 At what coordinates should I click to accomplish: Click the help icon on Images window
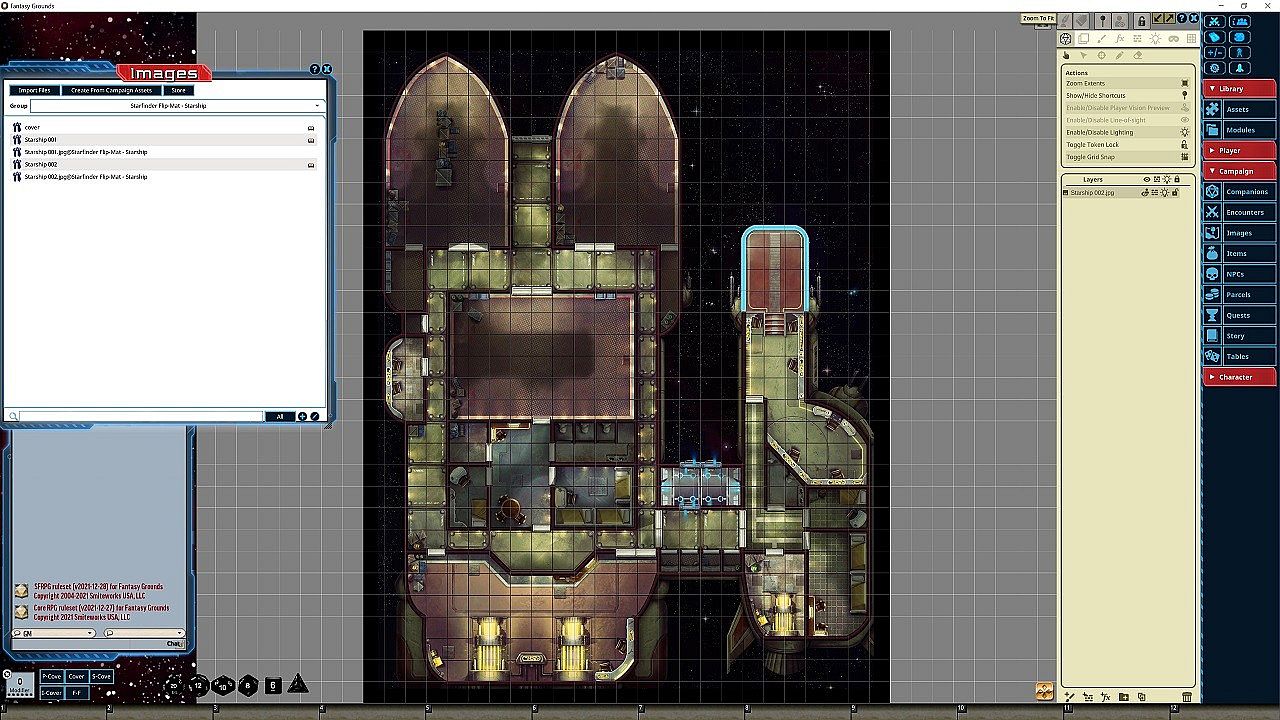point(315,69)
